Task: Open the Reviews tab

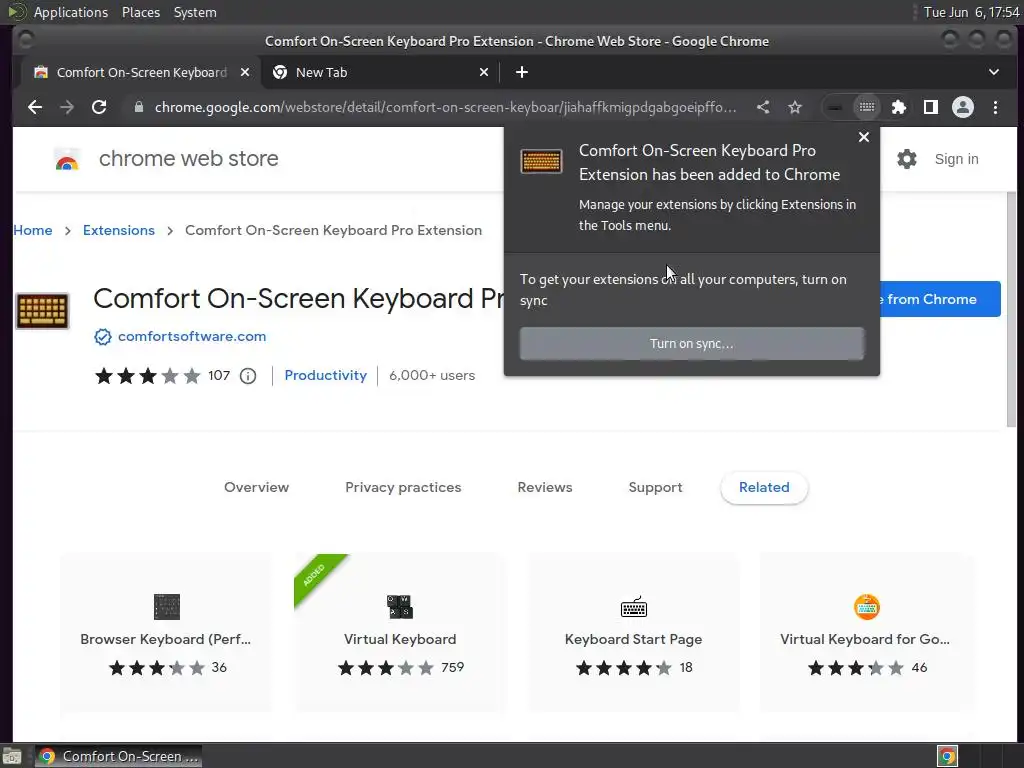Action: pos(545,487)
